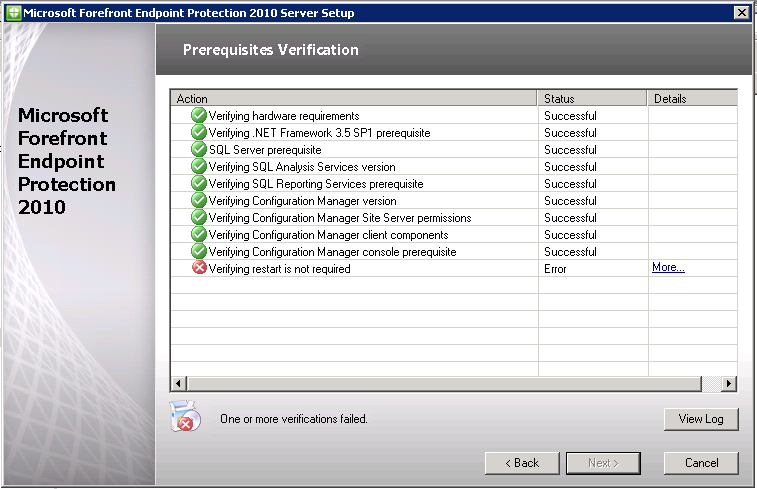Screen dimensions: 757x489
Task: Select row Verifying restart is not required
Action: pyautogui.click(x=454, y=268)
